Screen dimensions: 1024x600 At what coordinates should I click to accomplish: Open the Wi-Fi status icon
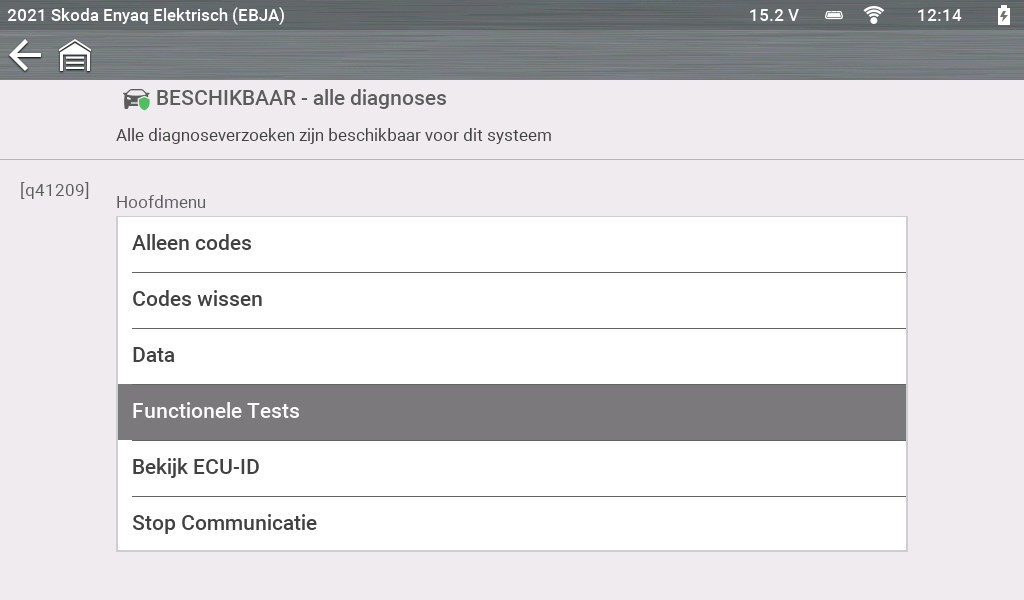click(x=874, y=15)
